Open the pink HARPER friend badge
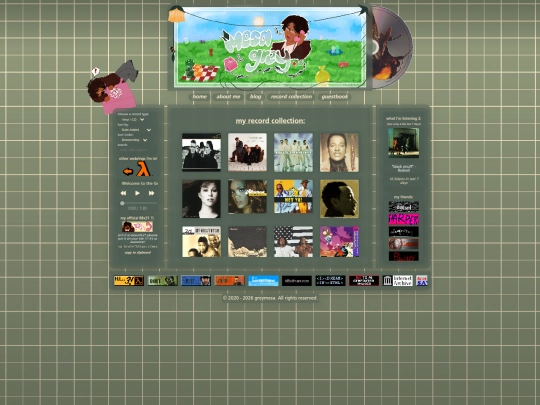 tap(403, 219)
